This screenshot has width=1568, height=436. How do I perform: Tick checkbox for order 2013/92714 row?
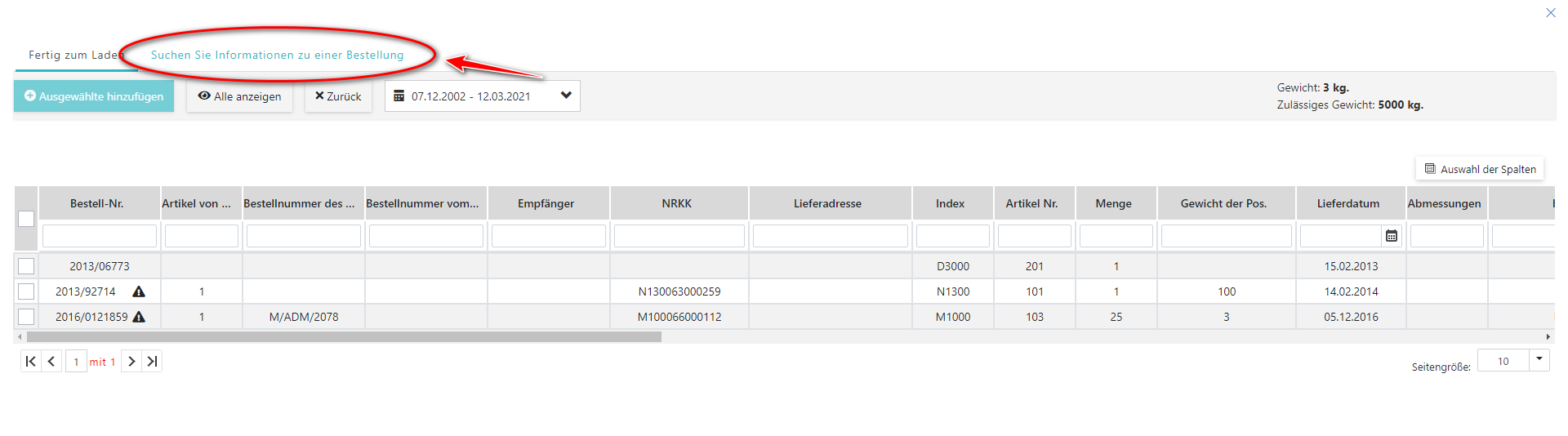[x=26, y=291]
